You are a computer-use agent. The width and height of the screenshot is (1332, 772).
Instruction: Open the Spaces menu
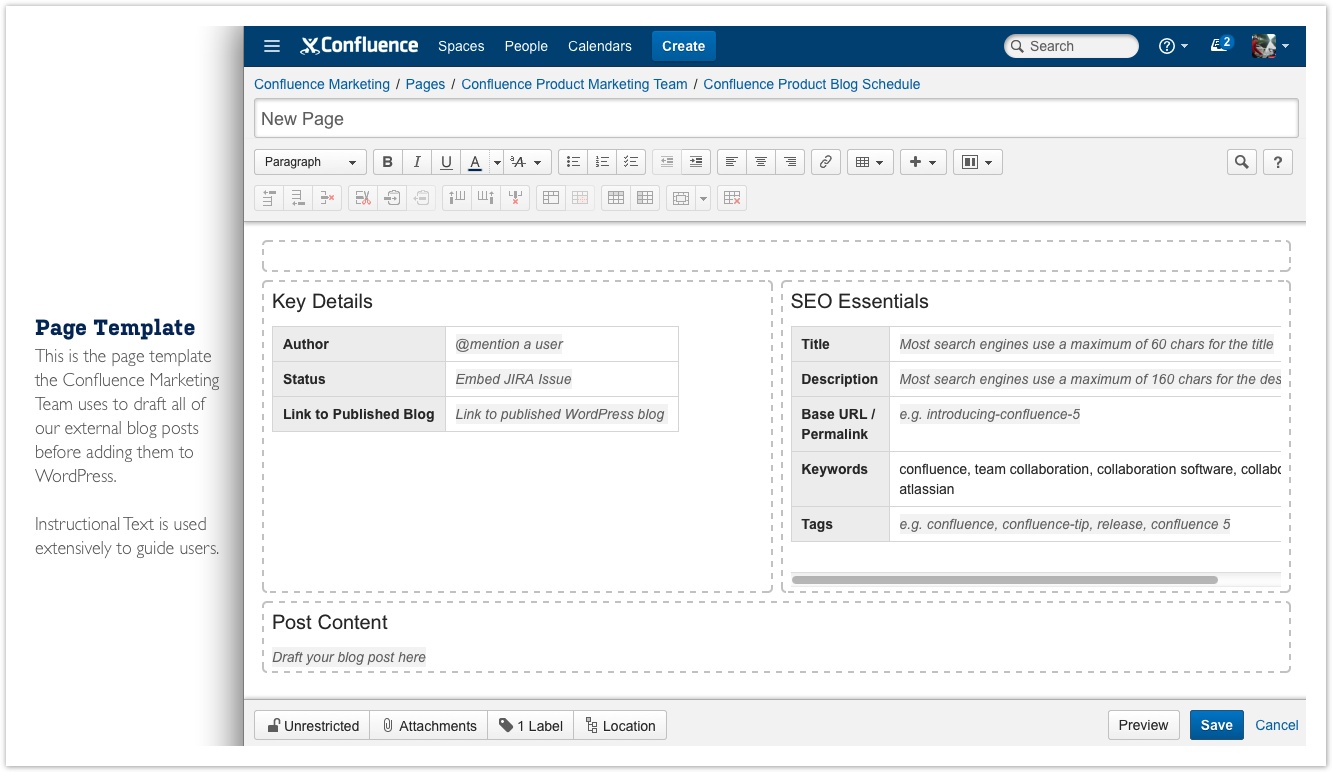(x=461, y=46)
